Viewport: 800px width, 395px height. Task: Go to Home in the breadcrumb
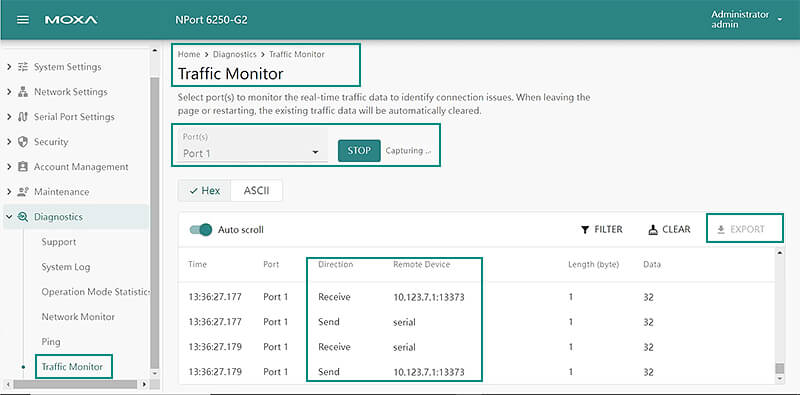(189, 54)
